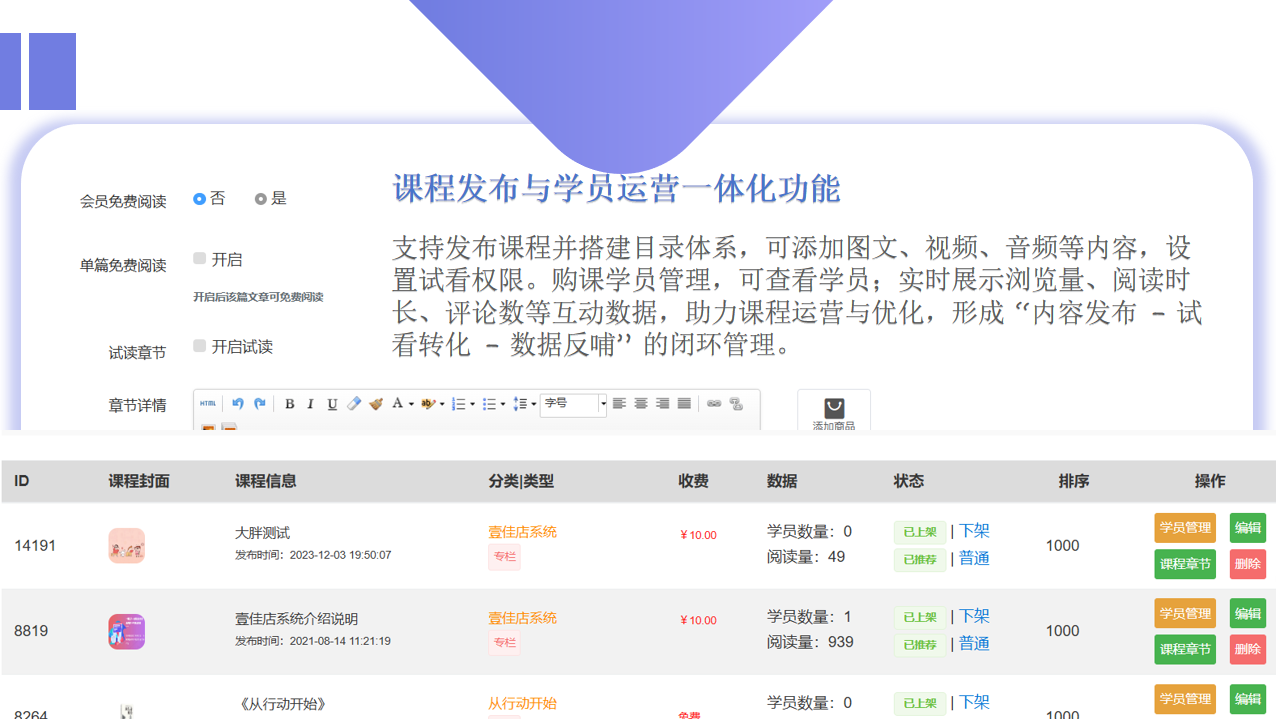This screenshot has width=1276, height=719.
Task: Expand the line spacing dropdown arrow
Action: point(533,404)
